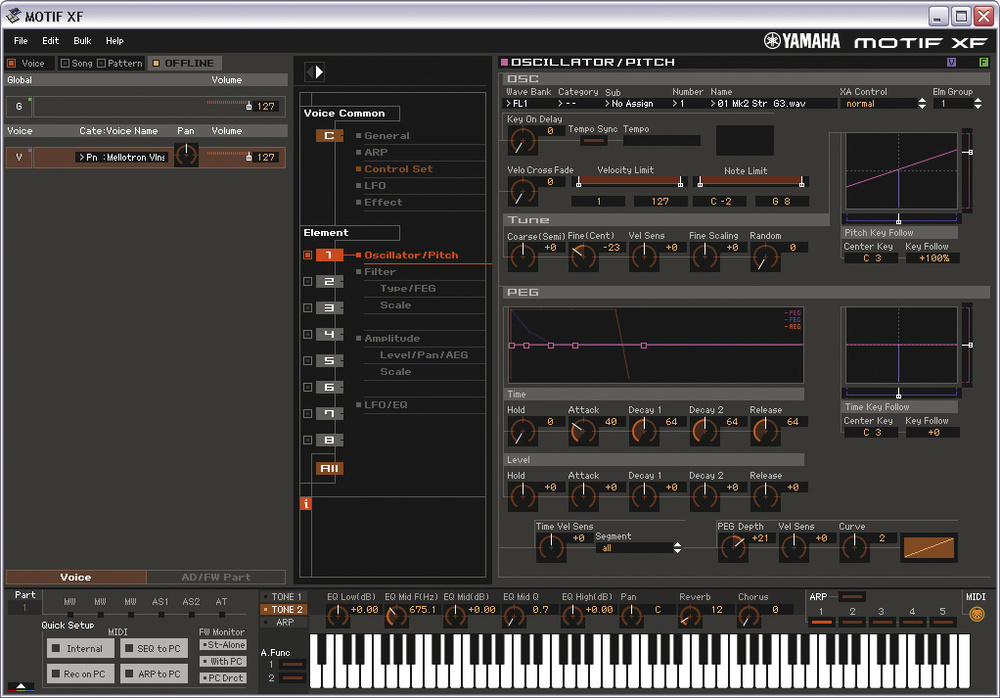1000x698 pixels.
Task: Click the PEG Curve shape thumbnail
Action: pyautogui.click(x=929, y=548)
